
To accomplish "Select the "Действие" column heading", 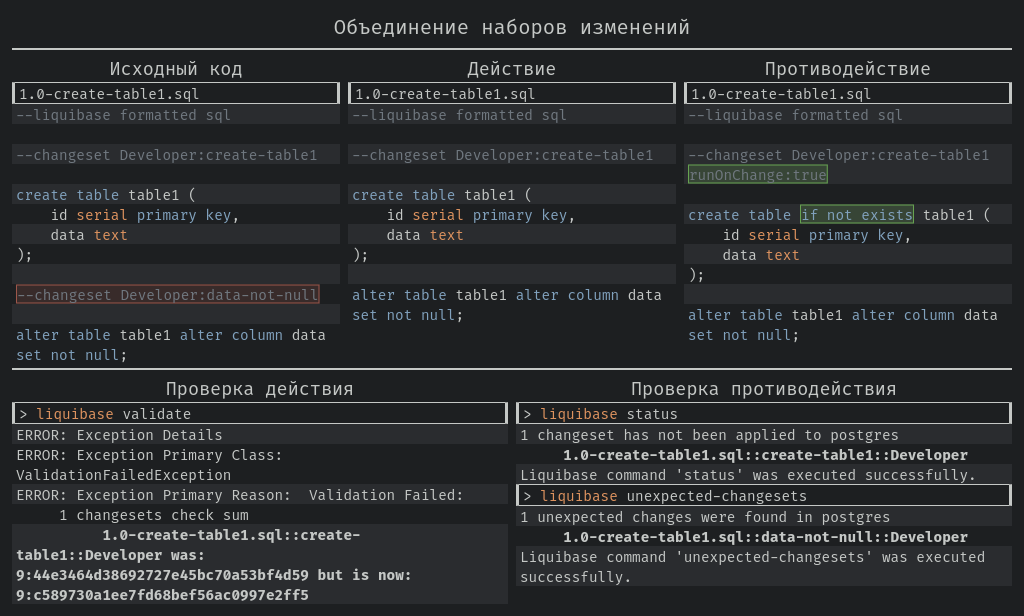I will click(x=511, y=69).
